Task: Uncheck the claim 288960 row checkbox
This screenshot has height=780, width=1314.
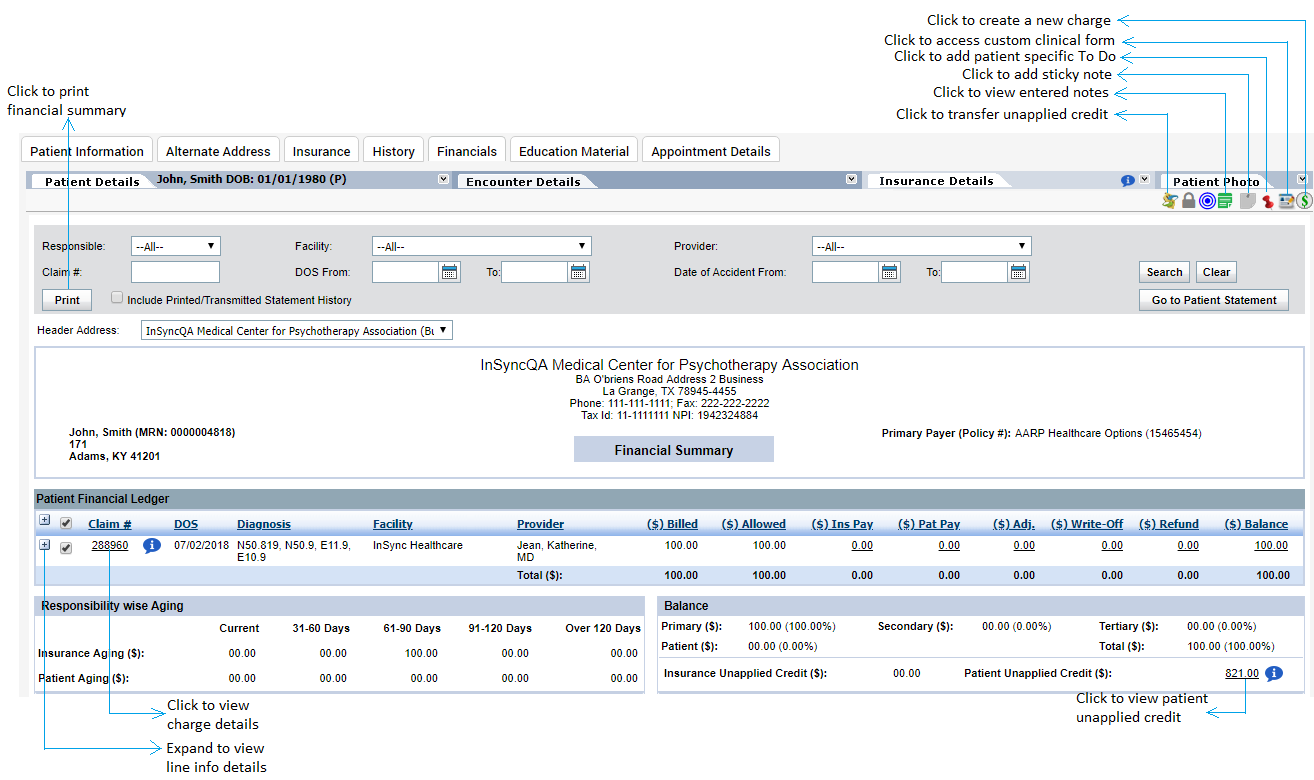Action: click(x=66, y=545)
